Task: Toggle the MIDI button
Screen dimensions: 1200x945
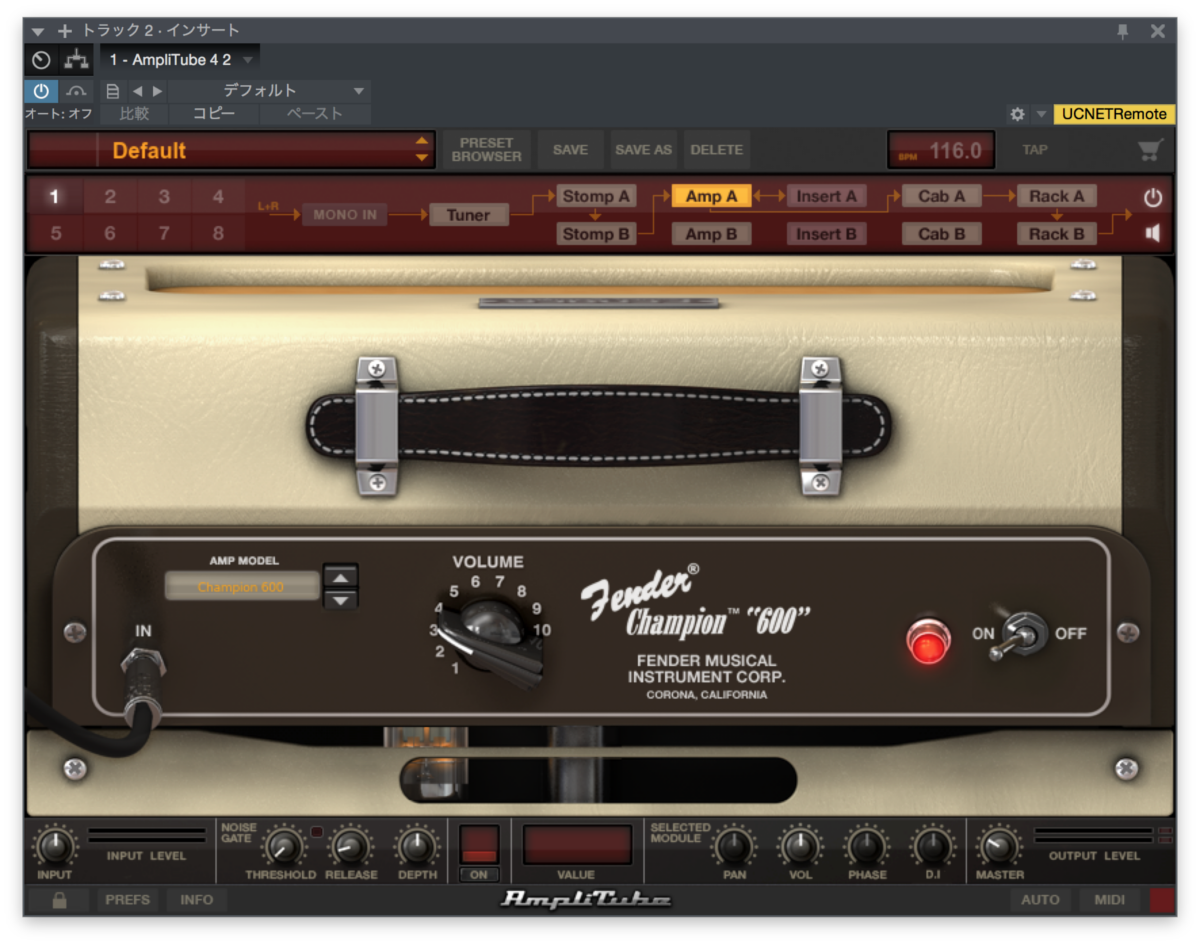Action: click(1109, 900)
